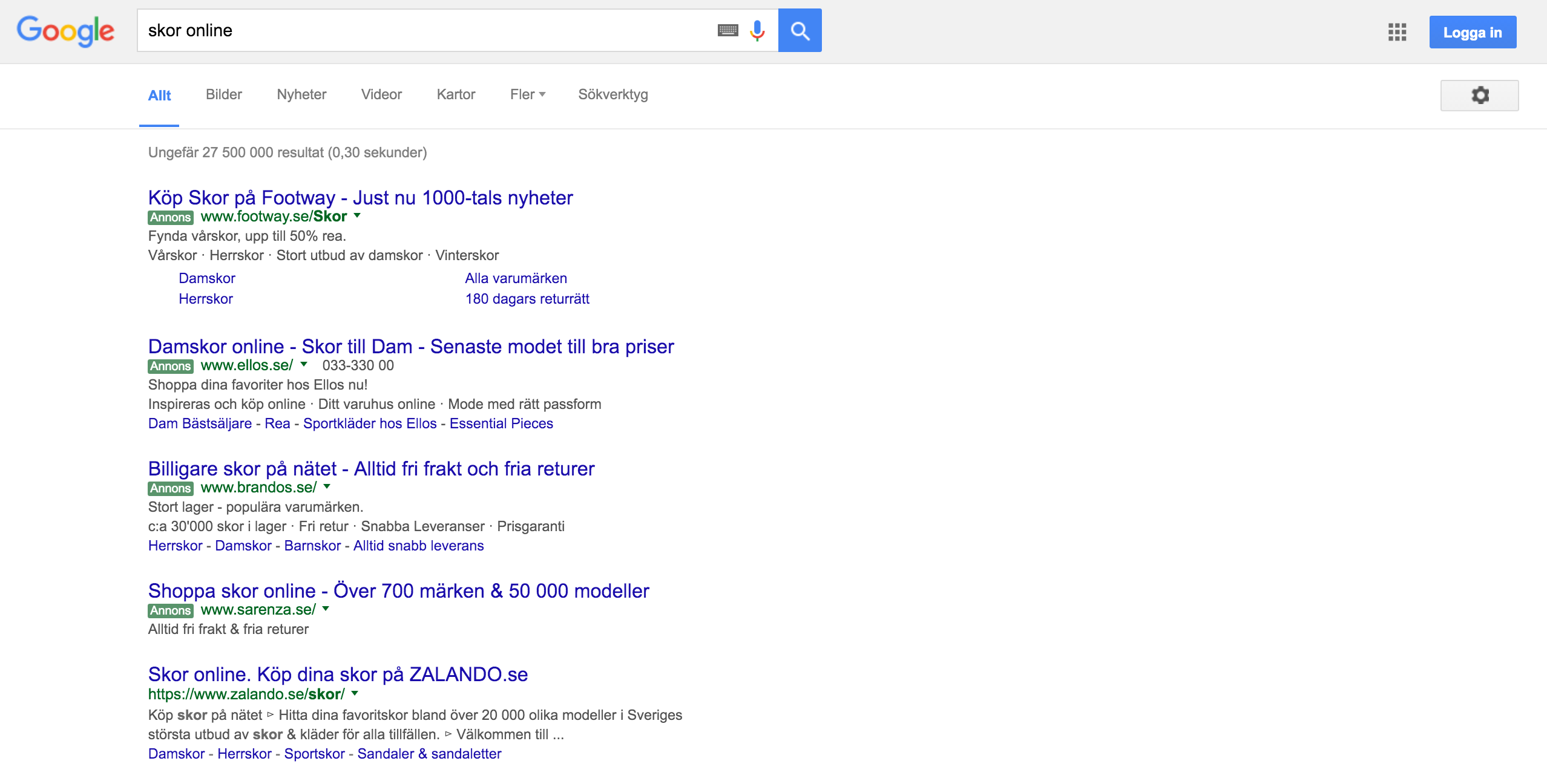Open Brandos Damskor link
The height and width of the screenshot is (784, 1547).
tap(243, 546)
